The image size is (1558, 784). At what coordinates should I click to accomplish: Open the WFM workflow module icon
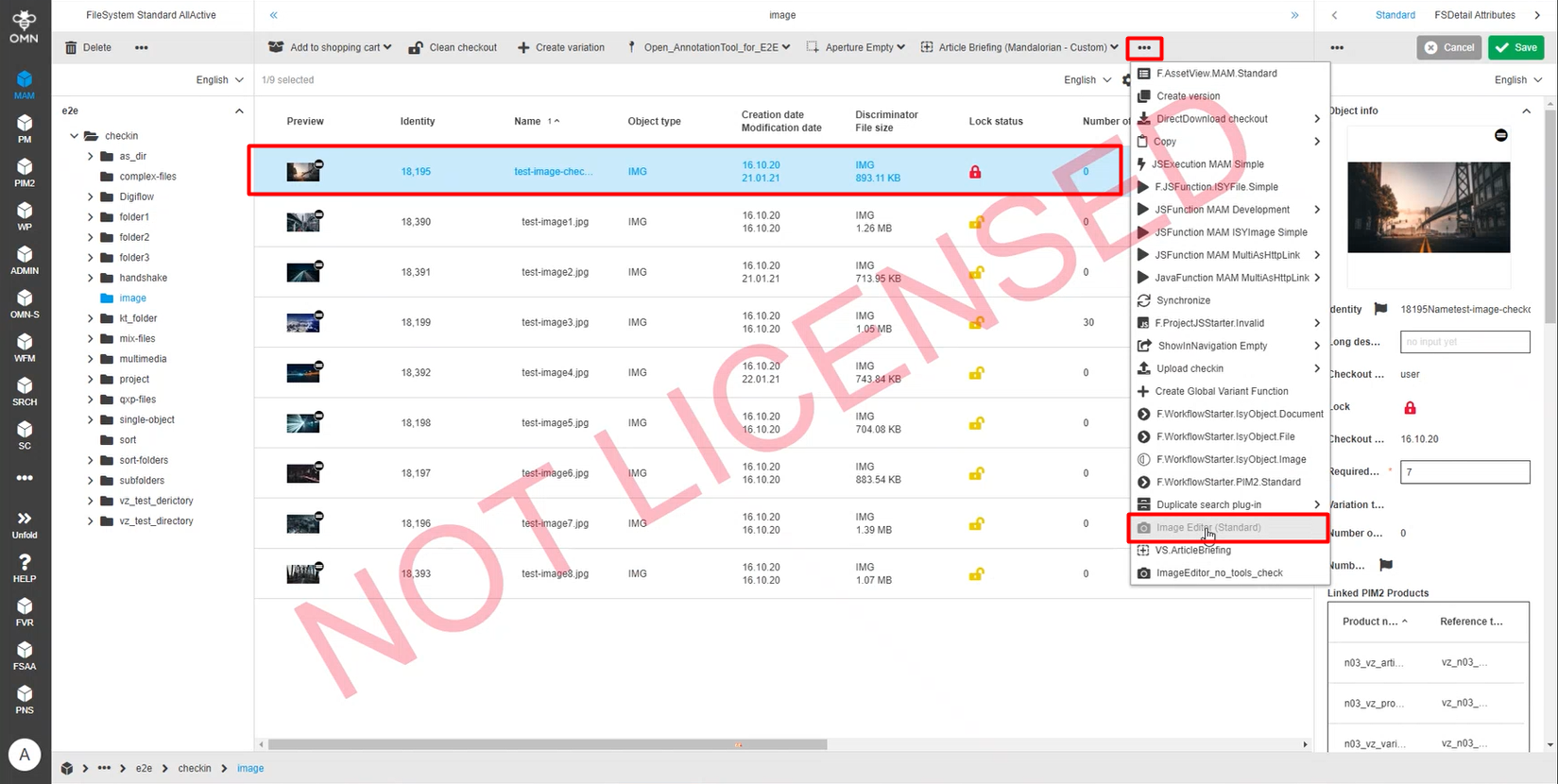(x=25, y=347)
